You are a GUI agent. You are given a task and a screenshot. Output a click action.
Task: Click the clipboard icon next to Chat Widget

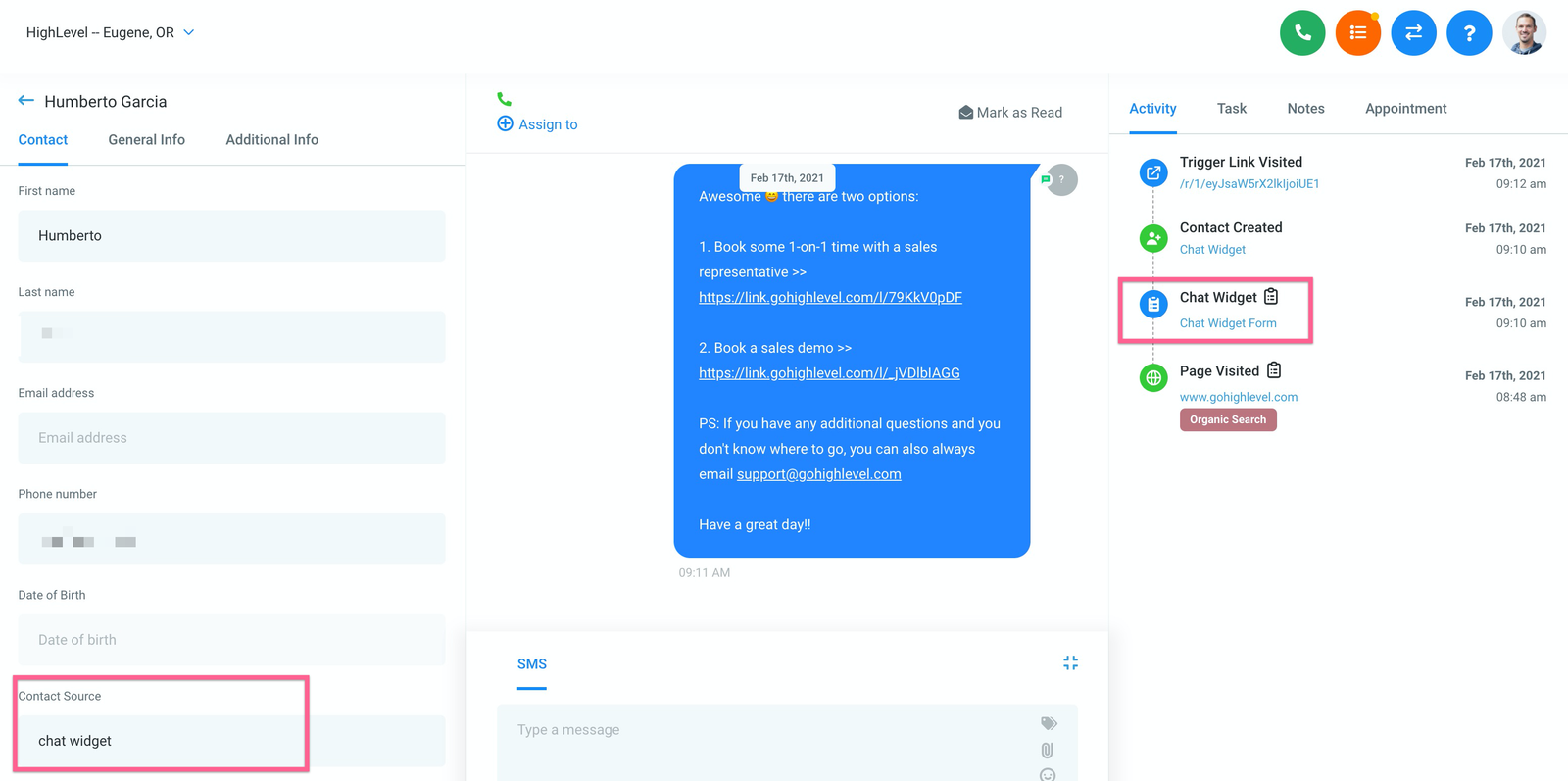pyautogui.click(x=1271, y=297)
